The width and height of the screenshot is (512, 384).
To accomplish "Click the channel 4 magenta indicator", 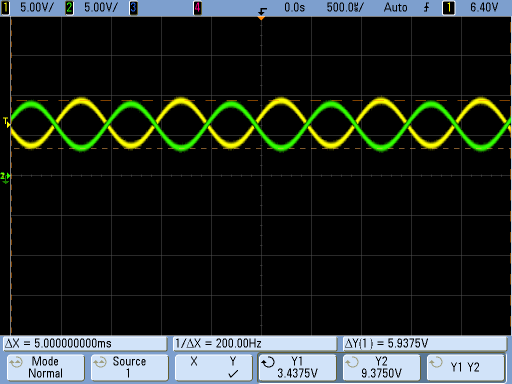I will pyautogui.click(x=197, y=8).
